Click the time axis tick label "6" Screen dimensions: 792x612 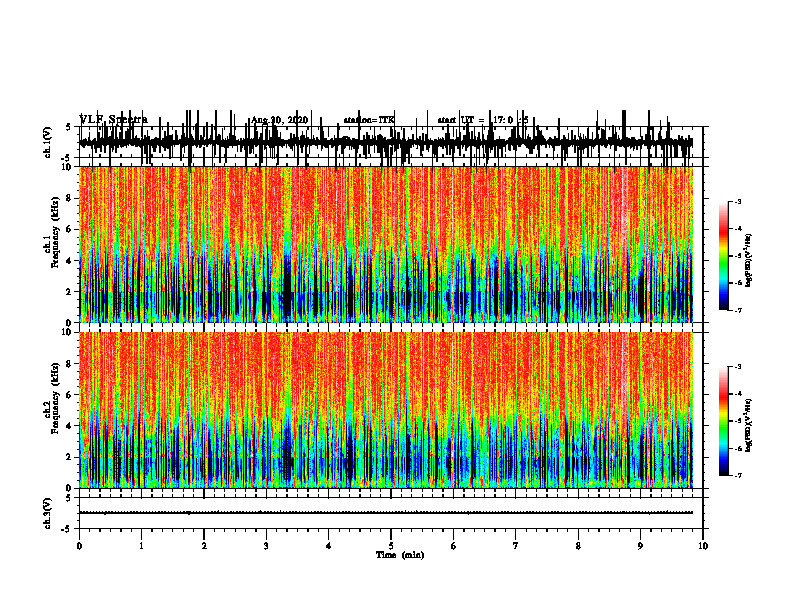[x=454, y=546]
